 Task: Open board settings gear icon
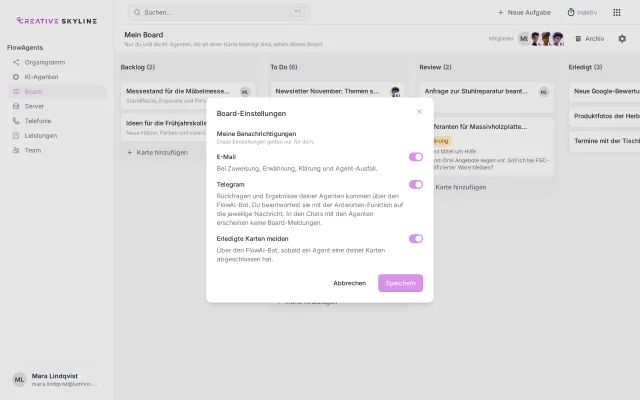point(622,38)
